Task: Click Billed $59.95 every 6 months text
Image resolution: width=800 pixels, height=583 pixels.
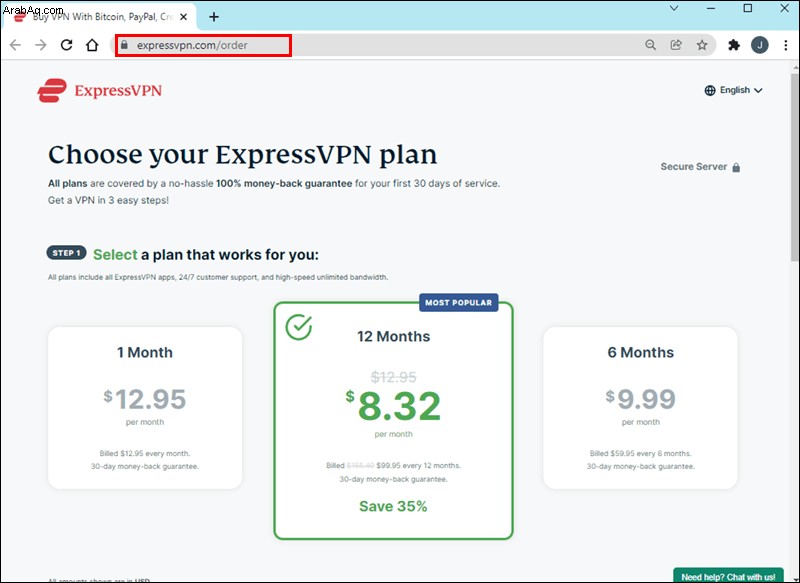Action: coord(640,453)
